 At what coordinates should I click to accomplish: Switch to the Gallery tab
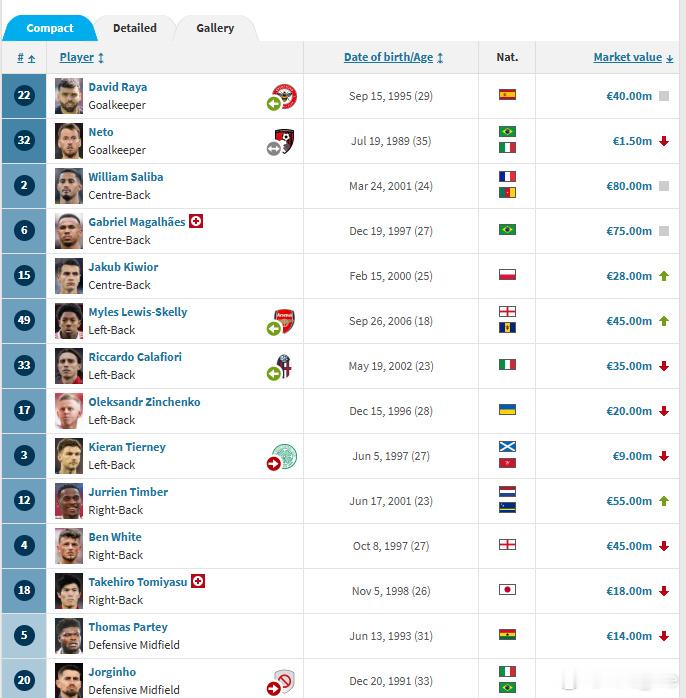(215, 28)
